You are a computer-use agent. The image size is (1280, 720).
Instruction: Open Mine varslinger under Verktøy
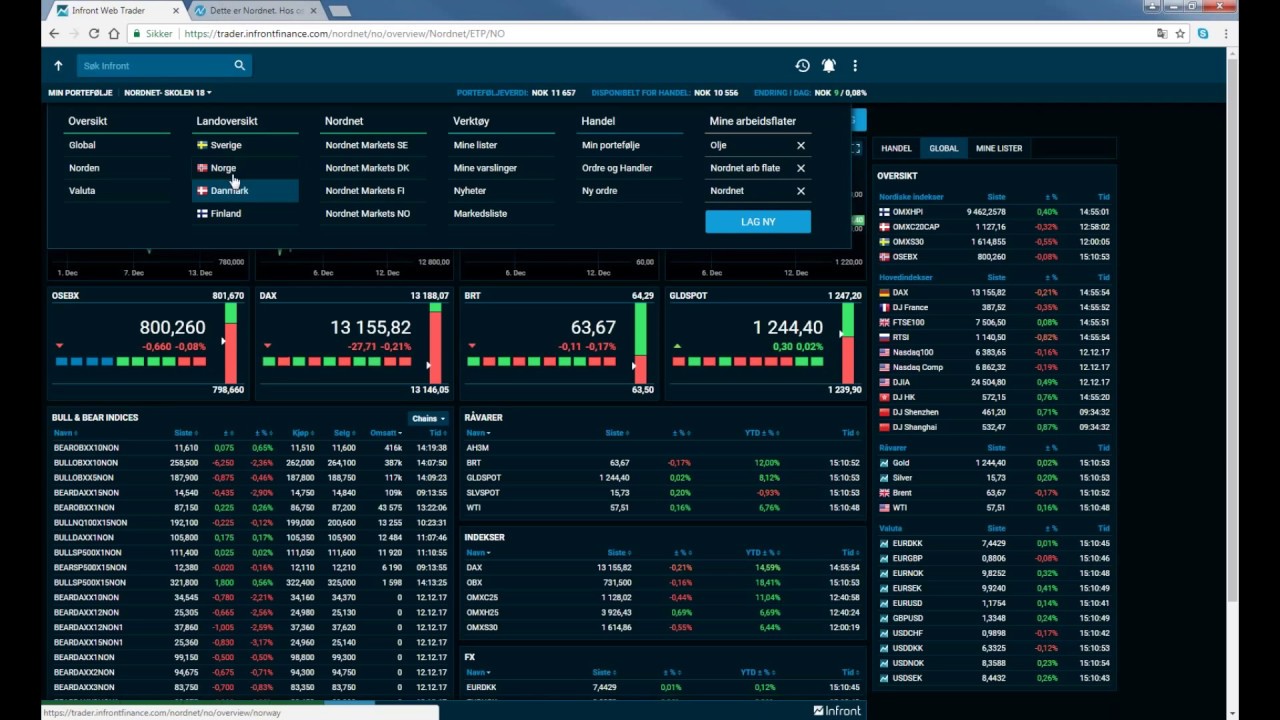(x=485, y=168)
